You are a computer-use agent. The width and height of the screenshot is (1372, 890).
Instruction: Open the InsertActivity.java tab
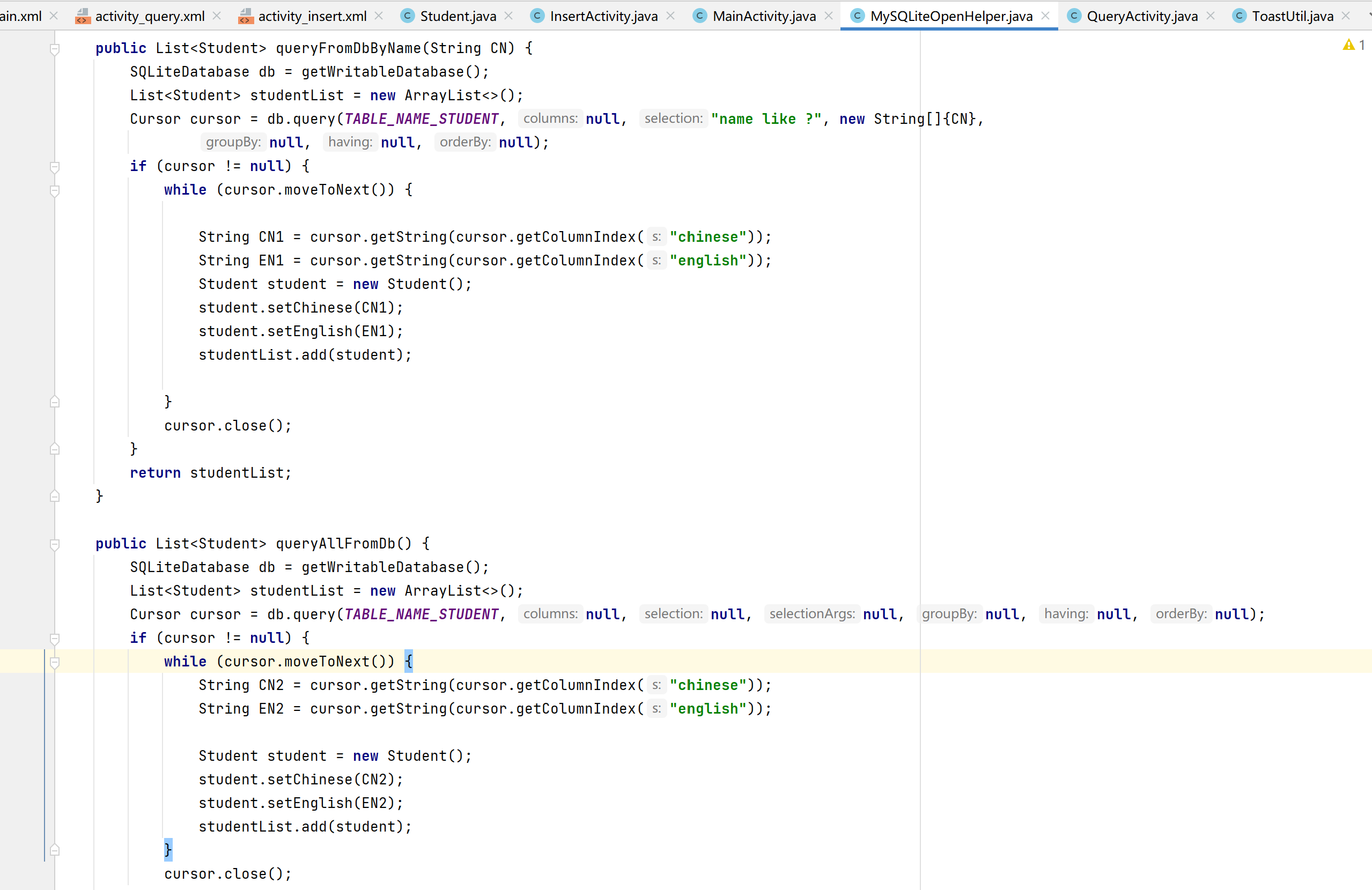pyautogui.click(x=603, y=16)
